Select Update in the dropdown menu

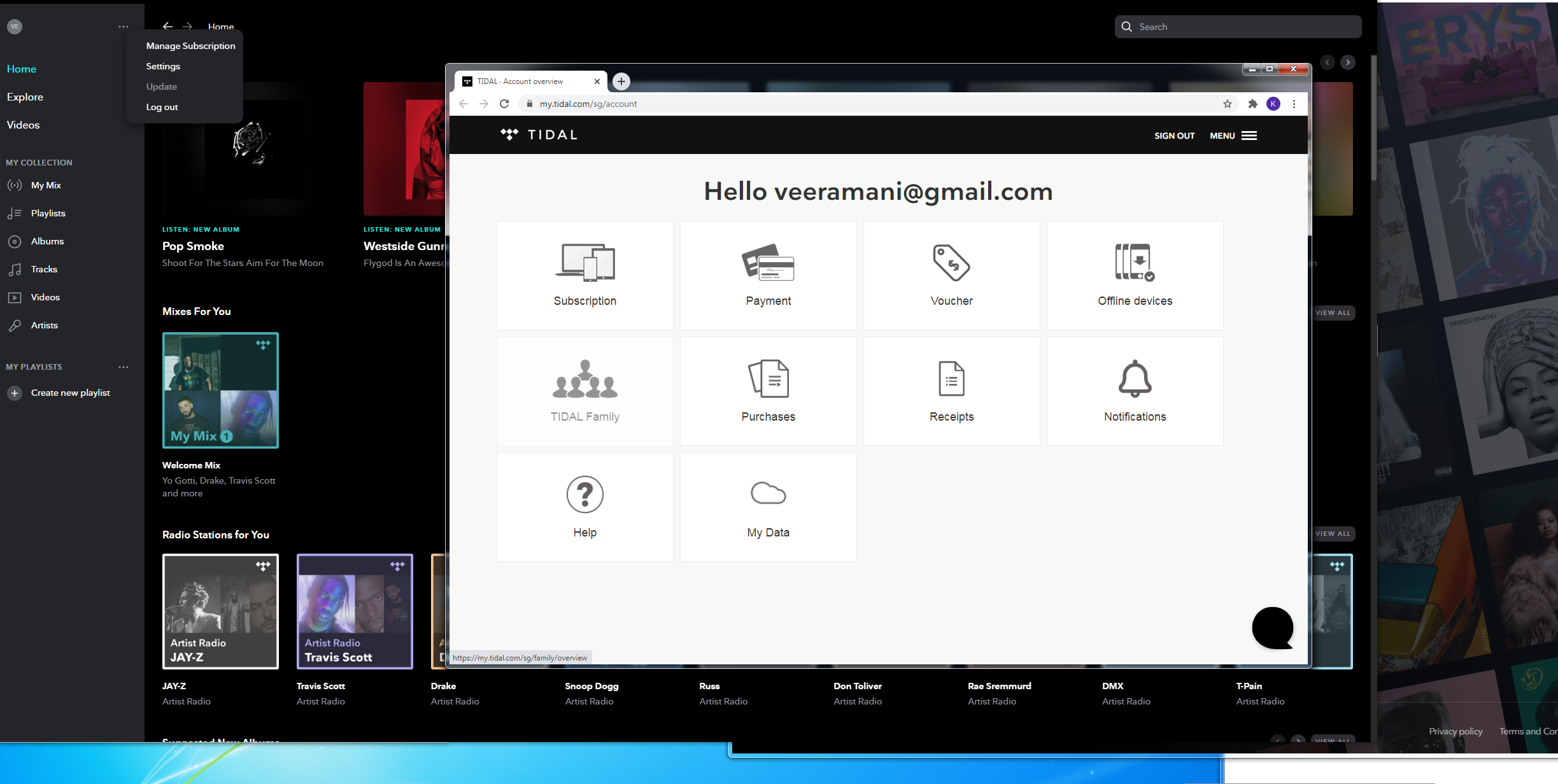tap(162, 87)
